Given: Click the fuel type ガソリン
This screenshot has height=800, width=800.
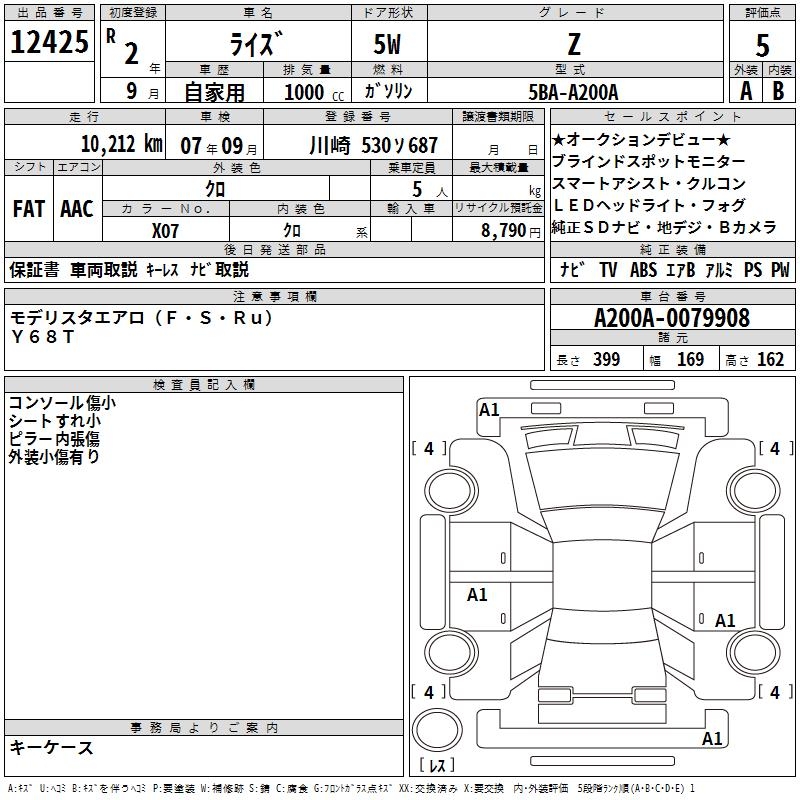Looking at the screenshot, I should coord(388,91).
